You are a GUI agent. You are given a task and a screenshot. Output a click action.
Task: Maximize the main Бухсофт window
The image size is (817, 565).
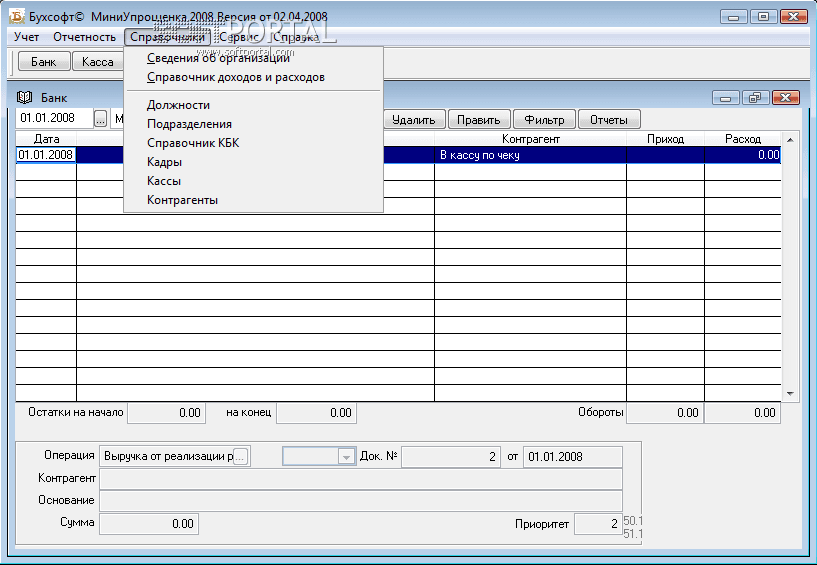click(764, 17)
